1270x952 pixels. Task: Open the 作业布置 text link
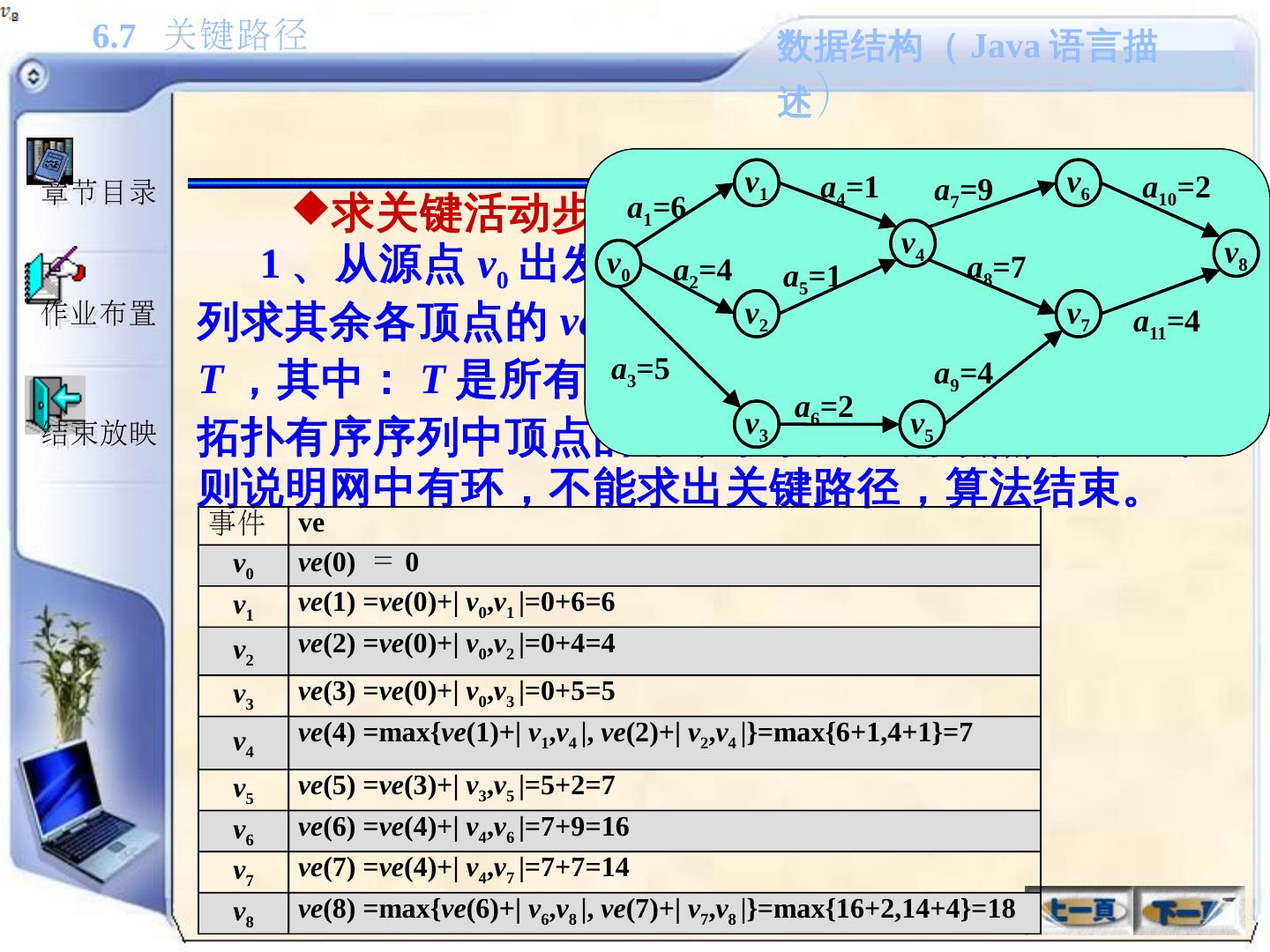pyautogui.click(x=100, y=313)
